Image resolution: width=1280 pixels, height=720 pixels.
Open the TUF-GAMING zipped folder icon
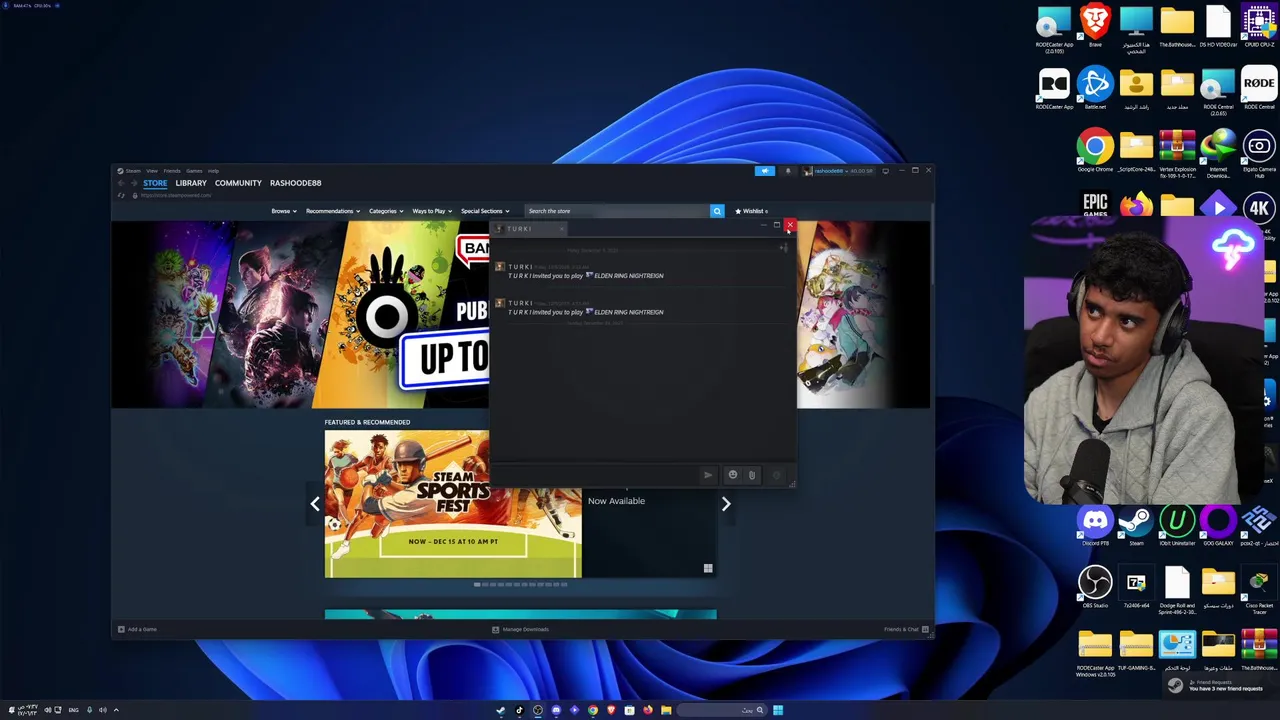tap(1136, 649)
